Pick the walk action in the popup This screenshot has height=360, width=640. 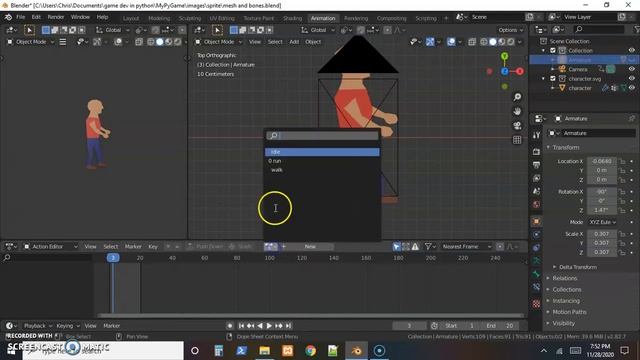[322, 170]
